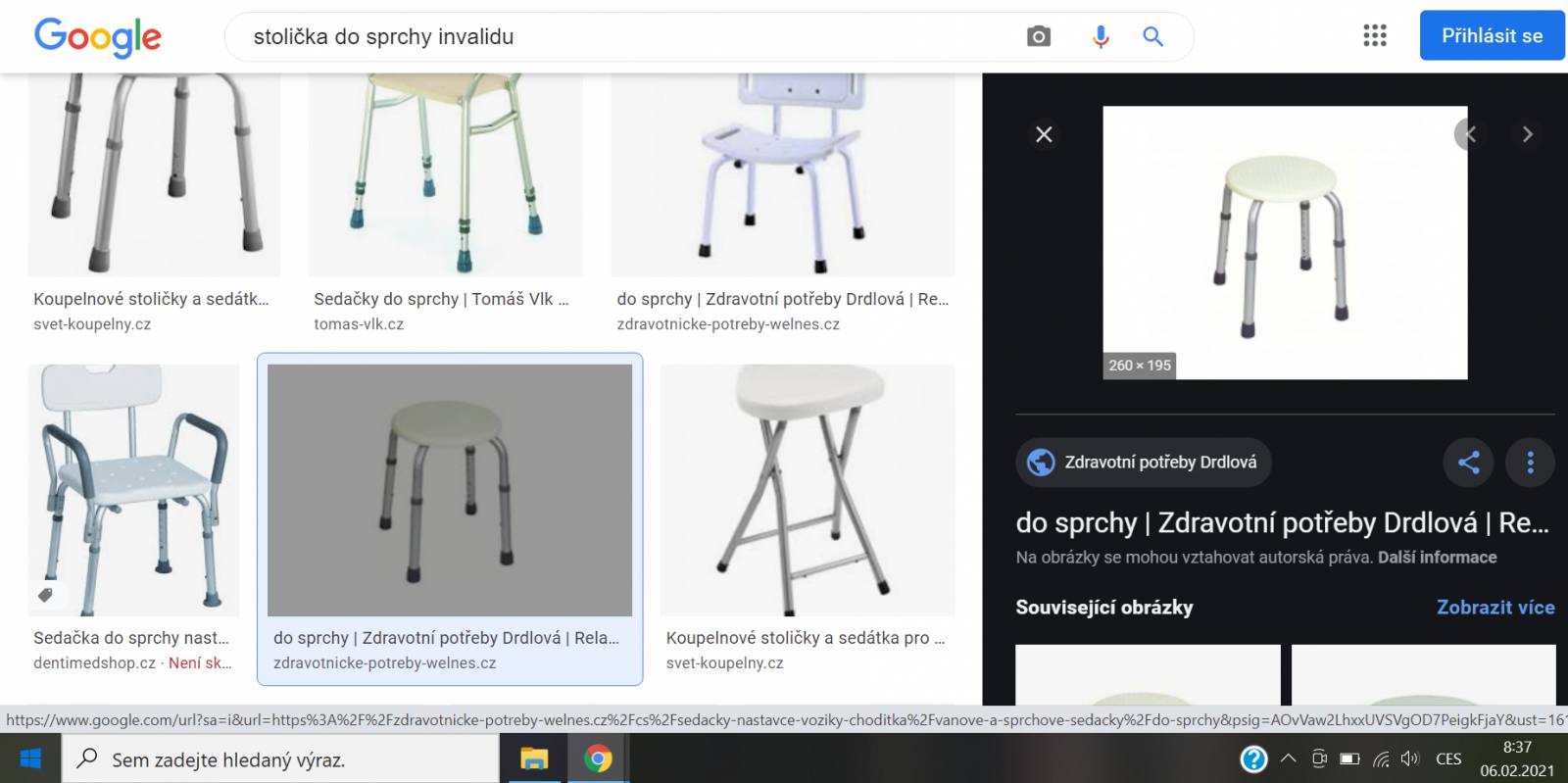Click in the search query input field
The height and width of the screenshot is (783, 1568).
pos(627,37)
